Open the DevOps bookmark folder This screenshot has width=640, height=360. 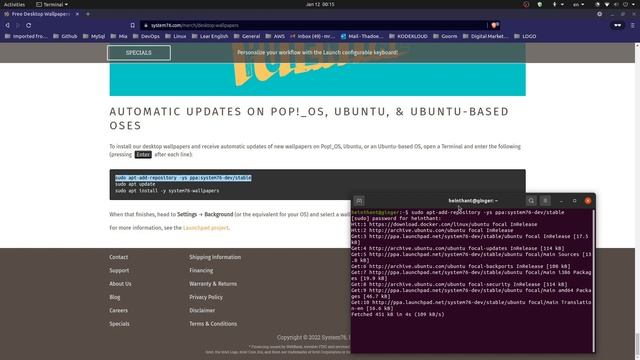coord(146,36)
